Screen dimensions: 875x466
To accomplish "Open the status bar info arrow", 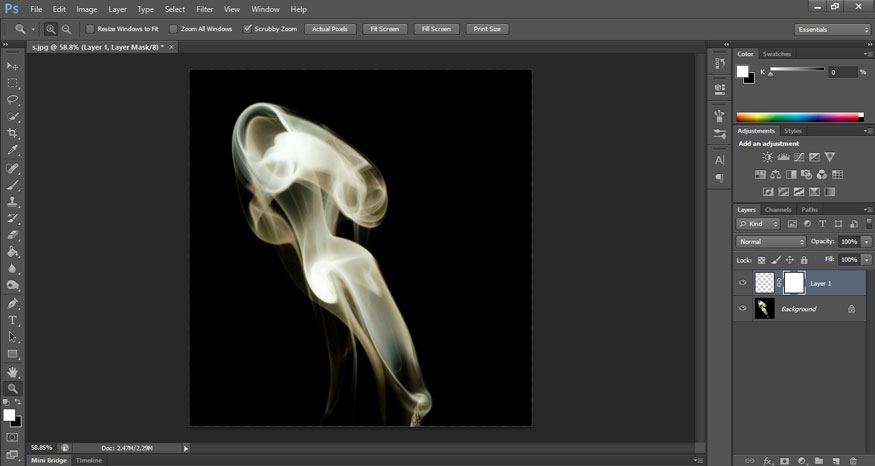I will tap(186, 448).
